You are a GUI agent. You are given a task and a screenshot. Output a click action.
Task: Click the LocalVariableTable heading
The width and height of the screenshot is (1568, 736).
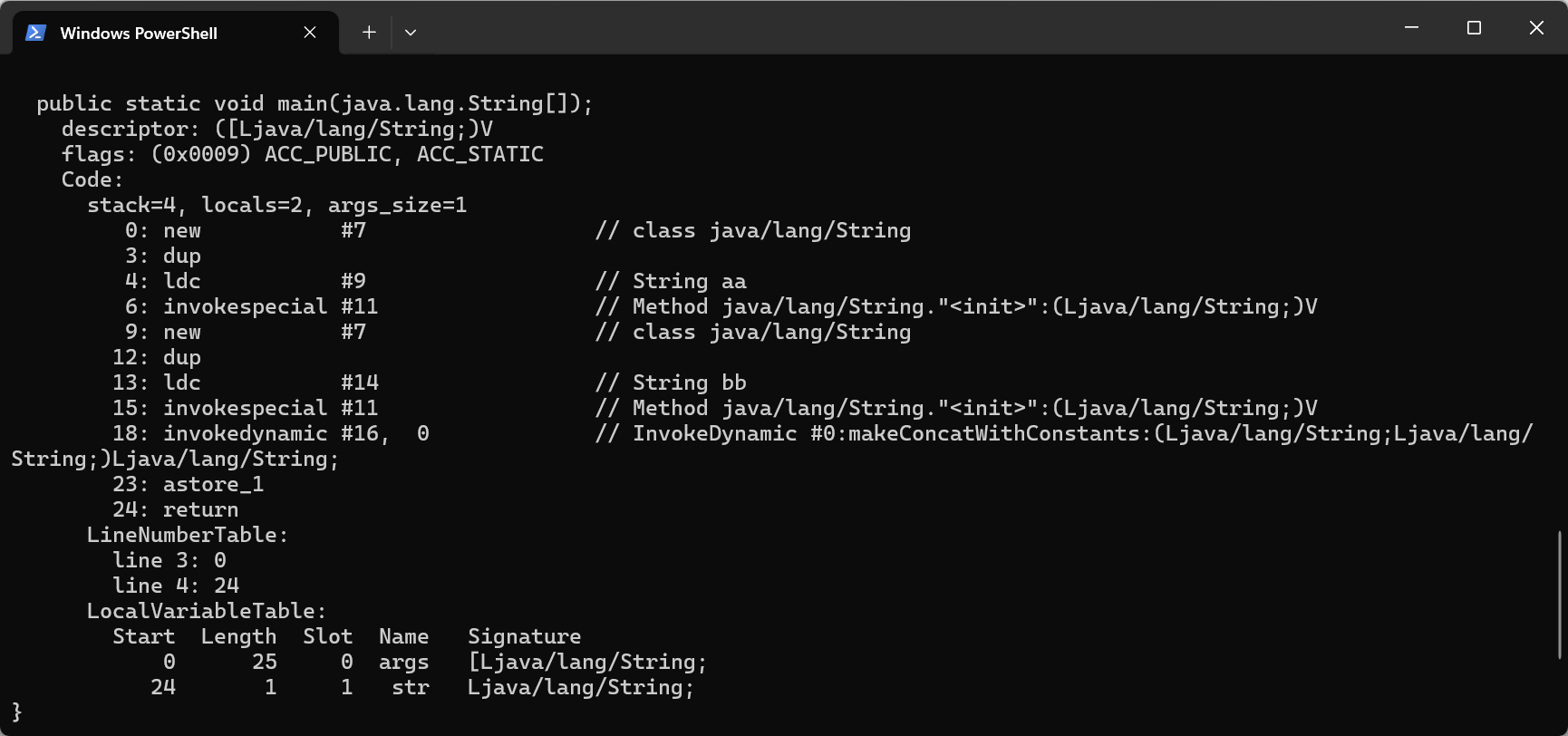click(x=206, y=611)
